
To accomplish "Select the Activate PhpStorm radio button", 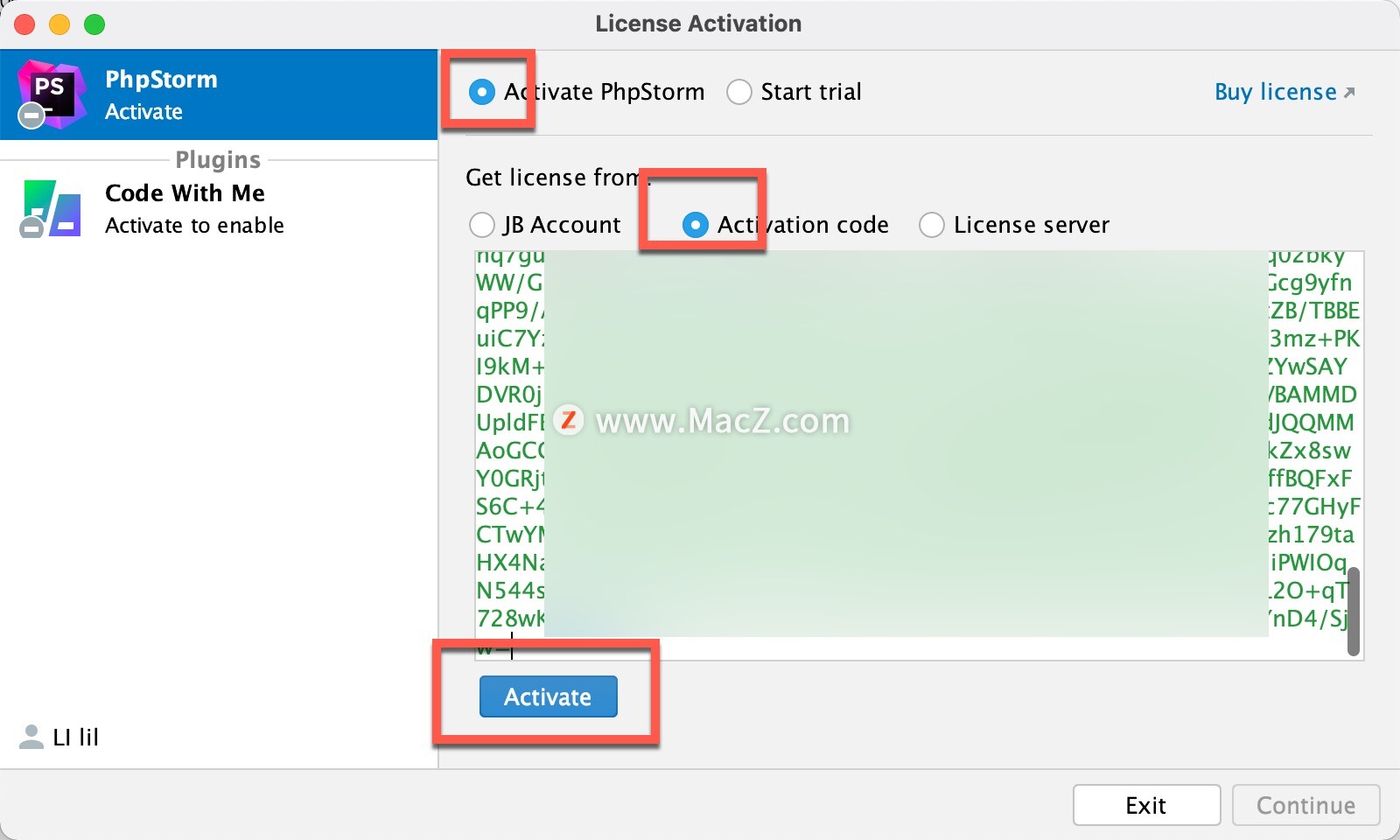I will 482,92.
